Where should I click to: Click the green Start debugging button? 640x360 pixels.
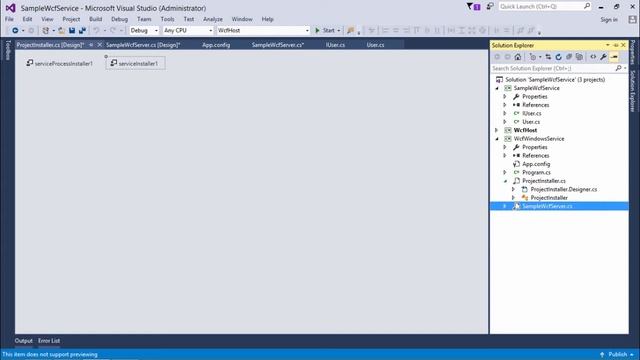(325, 31)
